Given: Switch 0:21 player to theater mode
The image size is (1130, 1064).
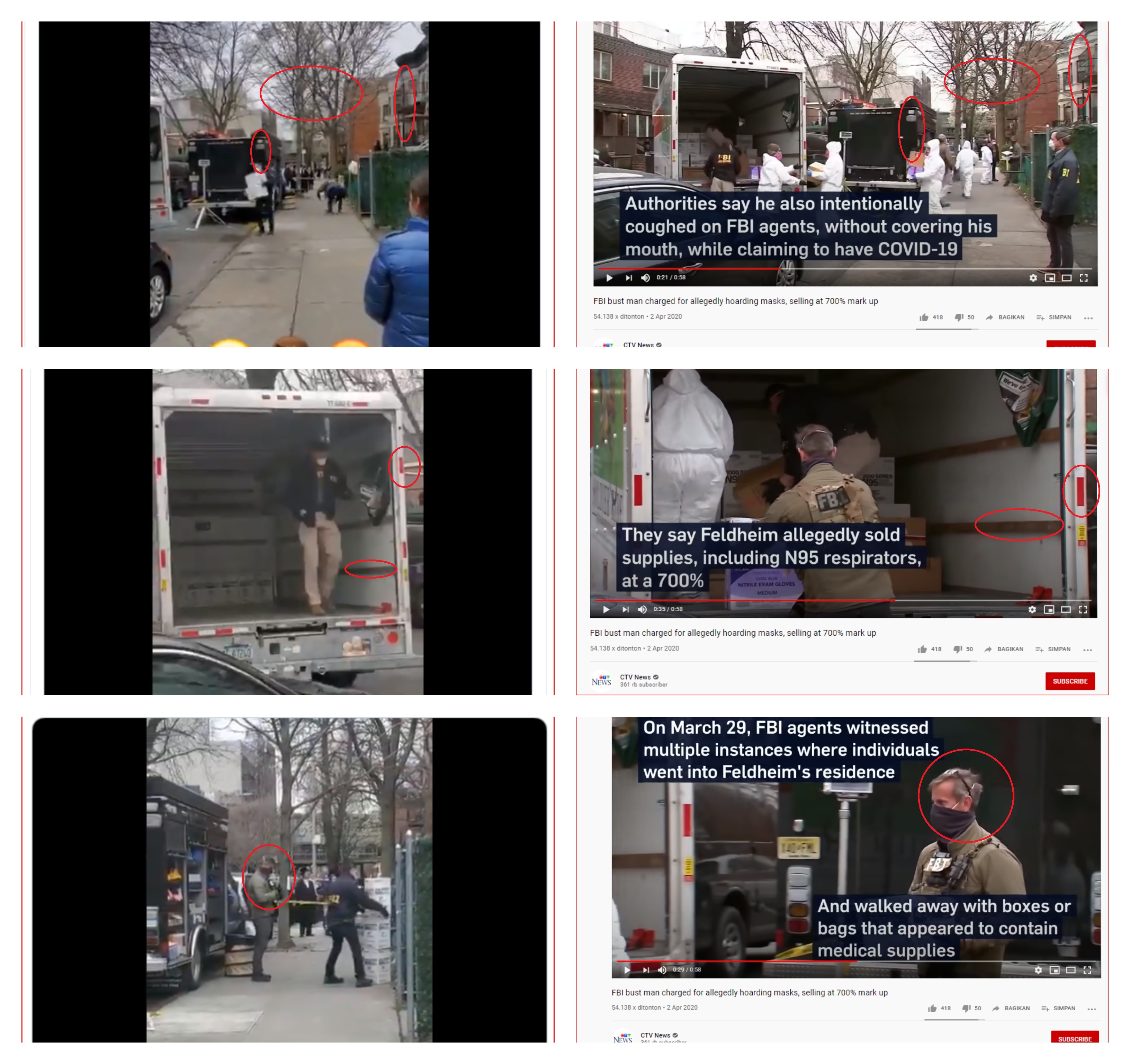Looking at the screenshot, I should click(x=1067, y=278).
